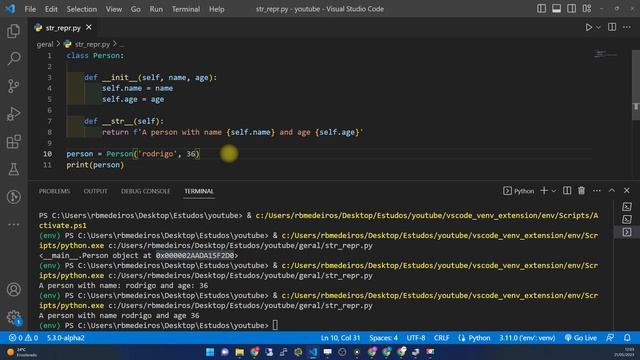Customize layout button in title bar
This screenshot has height=360, width=640.
(x=587, y=9)
